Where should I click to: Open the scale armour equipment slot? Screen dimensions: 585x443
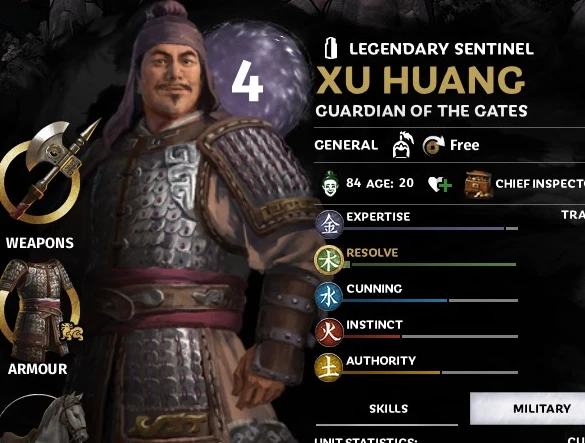(x=39, y=311)
